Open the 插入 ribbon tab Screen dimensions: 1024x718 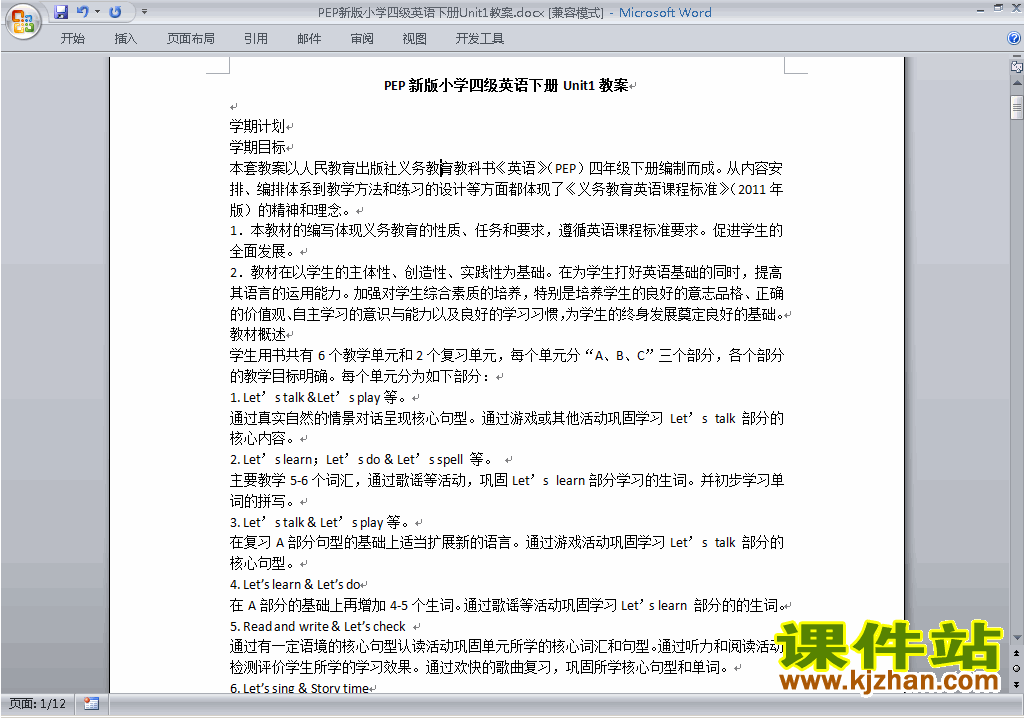click(125, 39)
